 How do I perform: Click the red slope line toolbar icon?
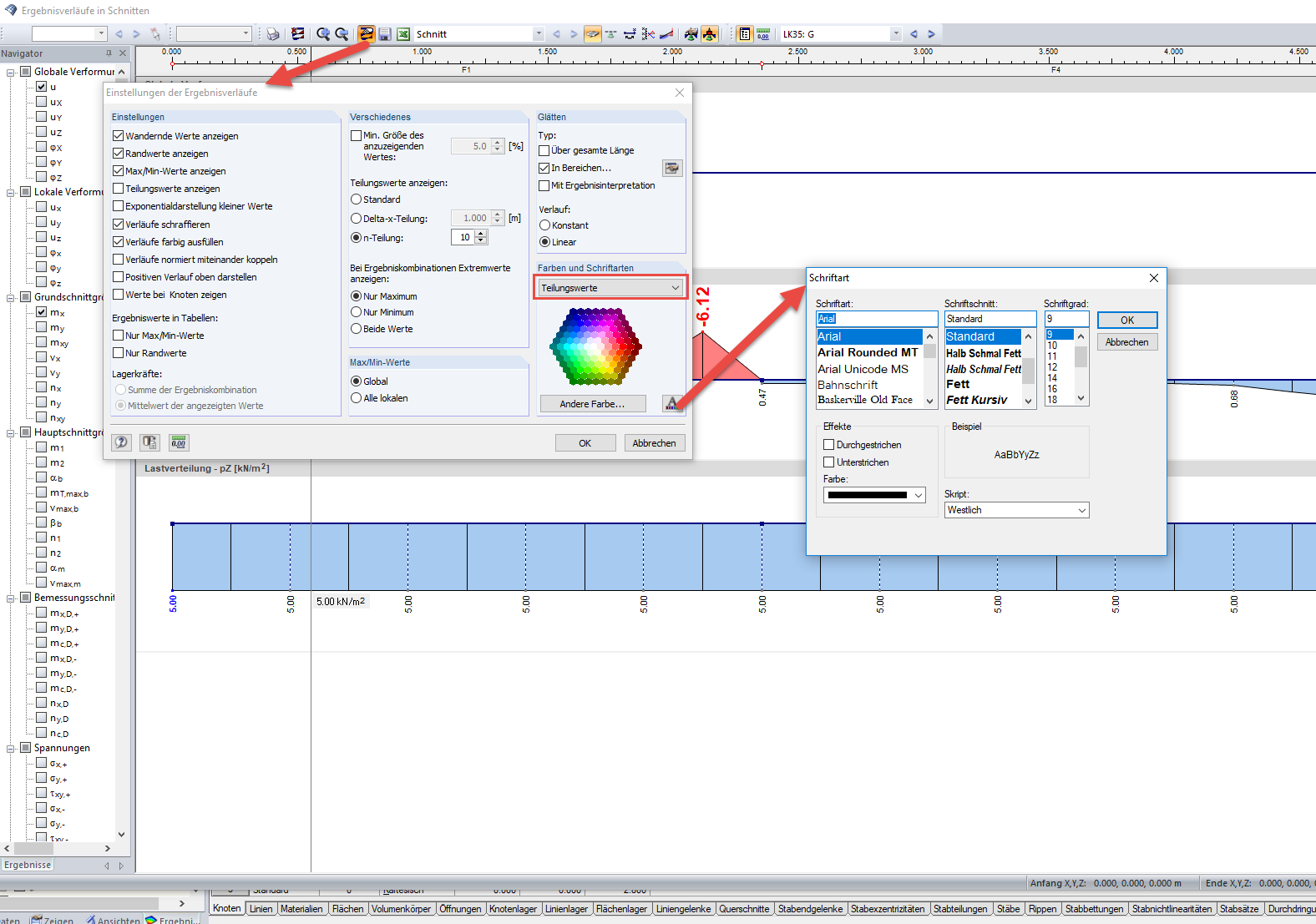tap(666, 34)
